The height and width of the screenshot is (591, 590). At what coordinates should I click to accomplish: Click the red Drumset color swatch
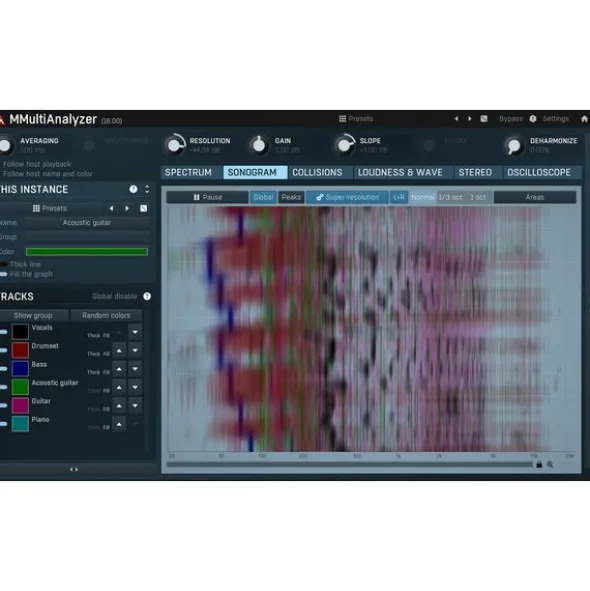point(20,350)
